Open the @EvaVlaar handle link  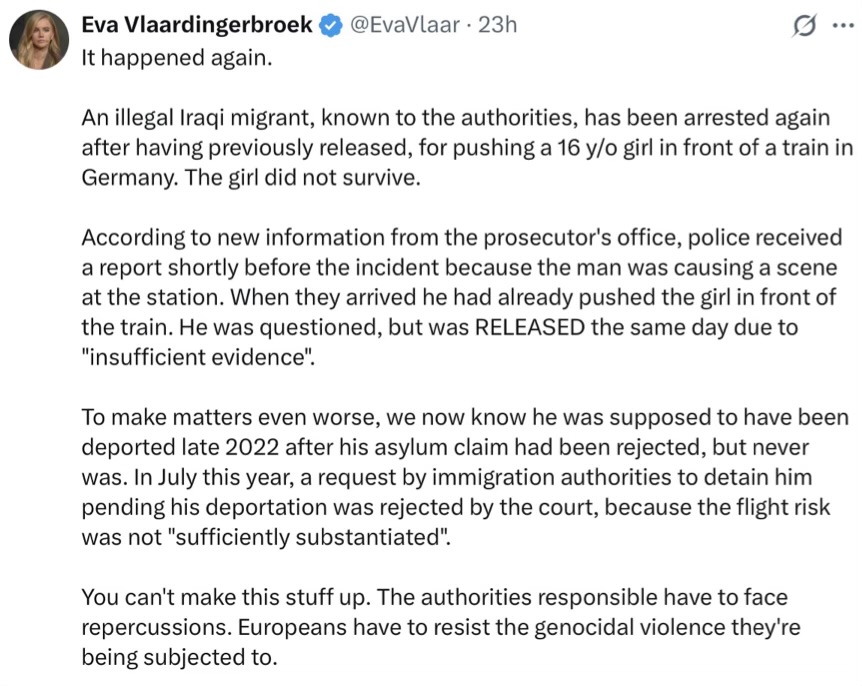(405, 25)
